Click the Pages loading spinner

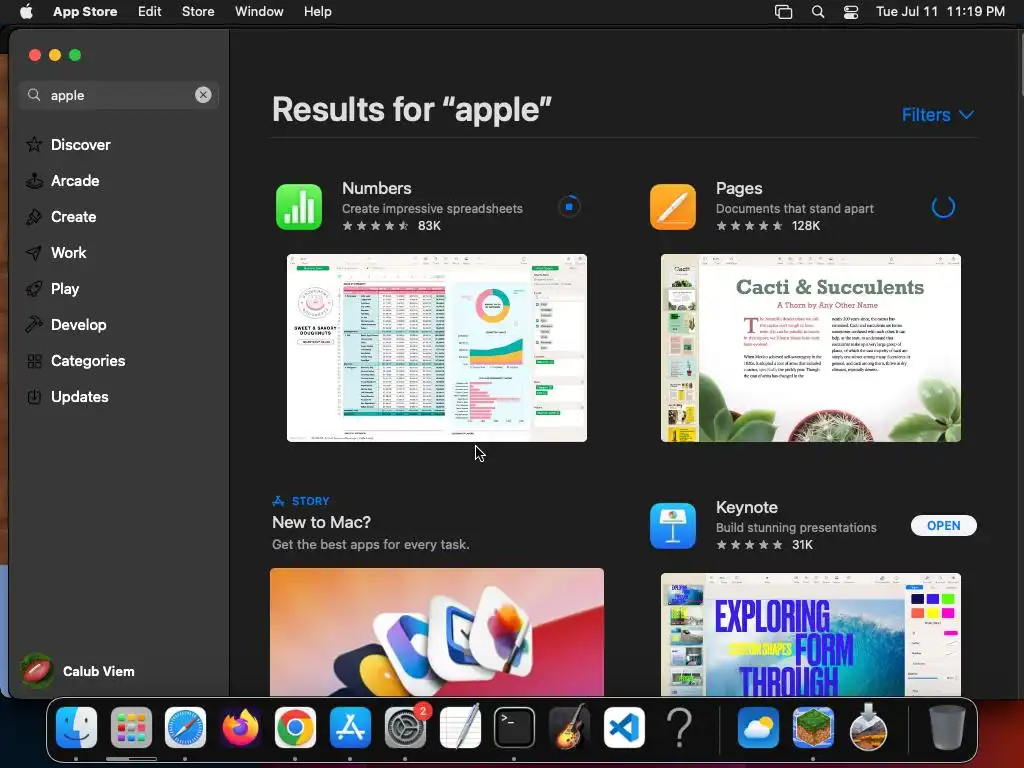tap(943, 207)
